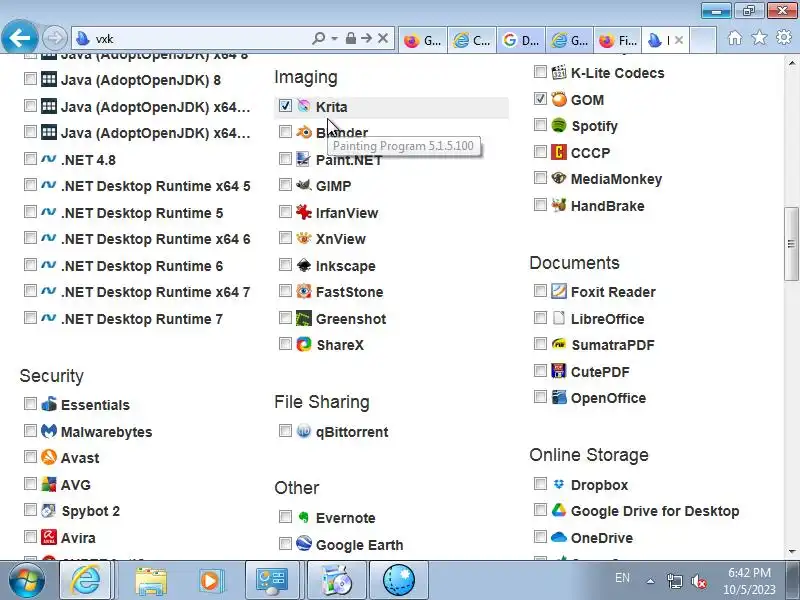Click the taskbar clock

pyautogui.click(x=749, y=581)
